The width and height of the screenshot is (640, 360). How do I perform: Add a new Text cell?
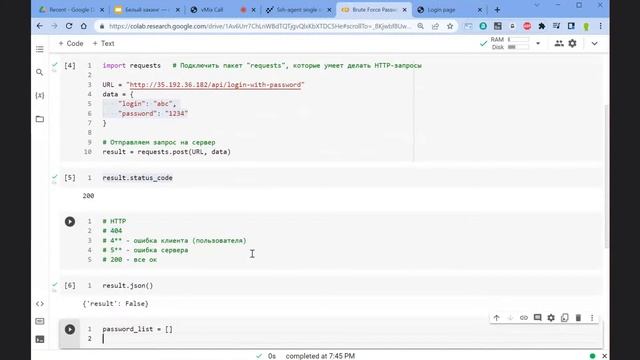(x=103, y=43)
